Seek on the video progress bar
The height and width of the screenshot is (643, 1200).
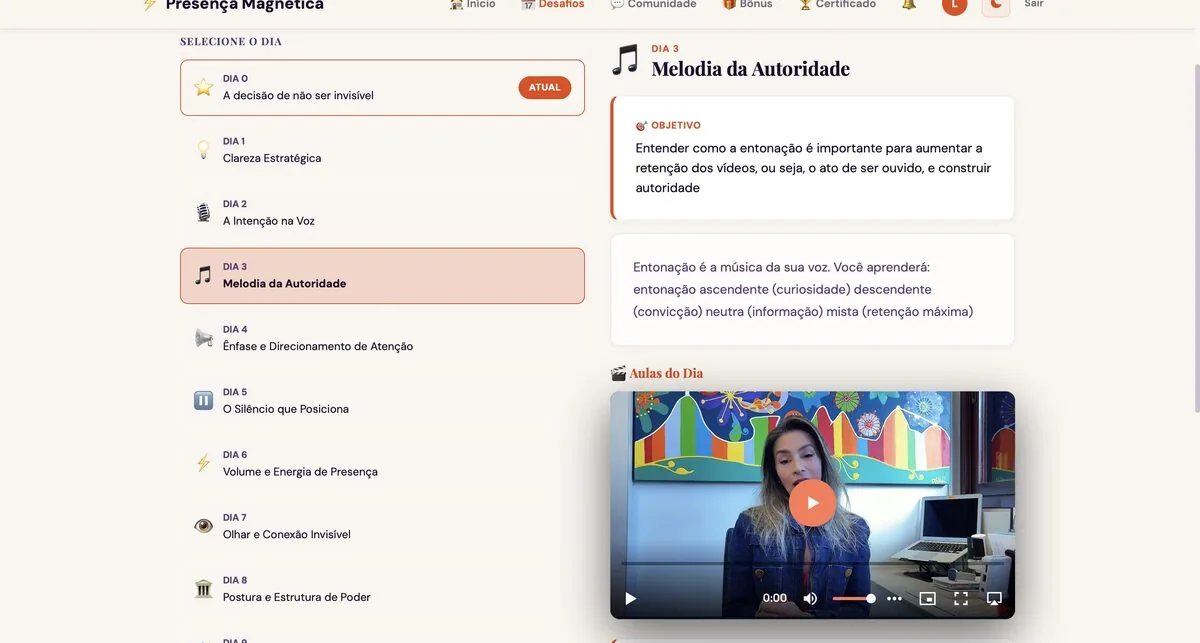tap(812, 564)
